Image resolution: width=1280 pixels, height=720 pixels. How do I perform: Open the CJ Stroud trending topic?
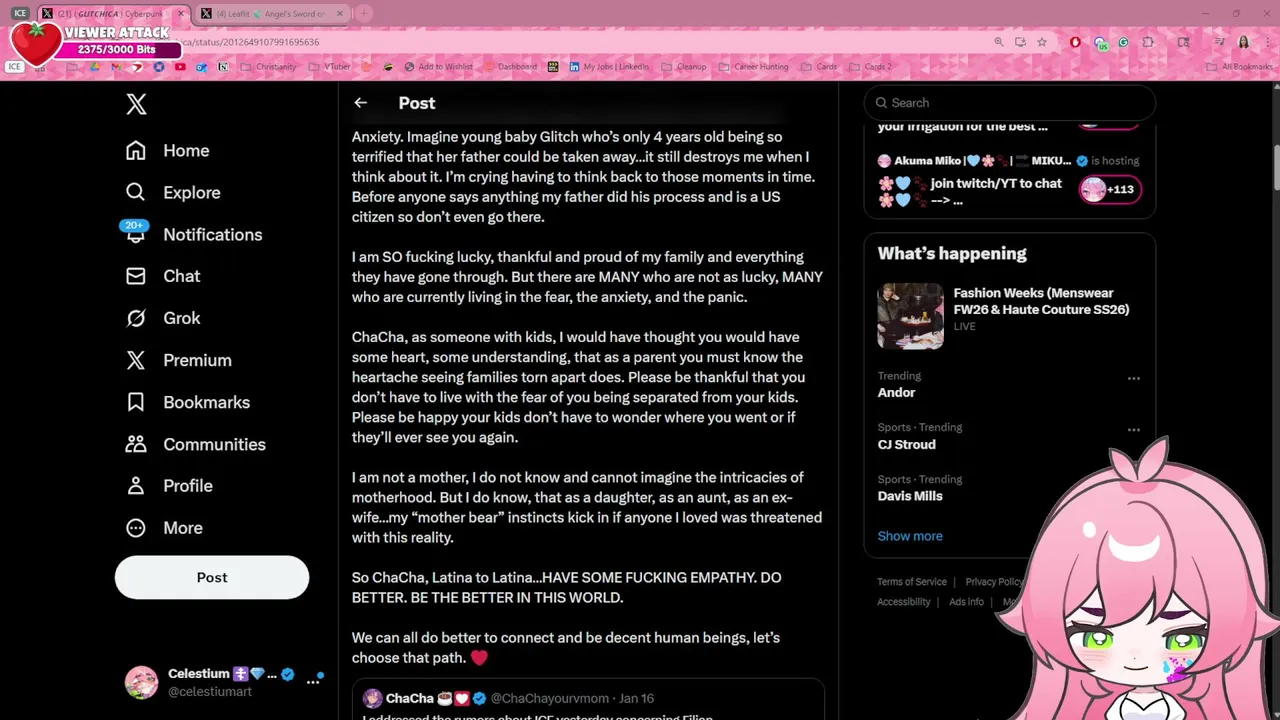click(907, 445)
